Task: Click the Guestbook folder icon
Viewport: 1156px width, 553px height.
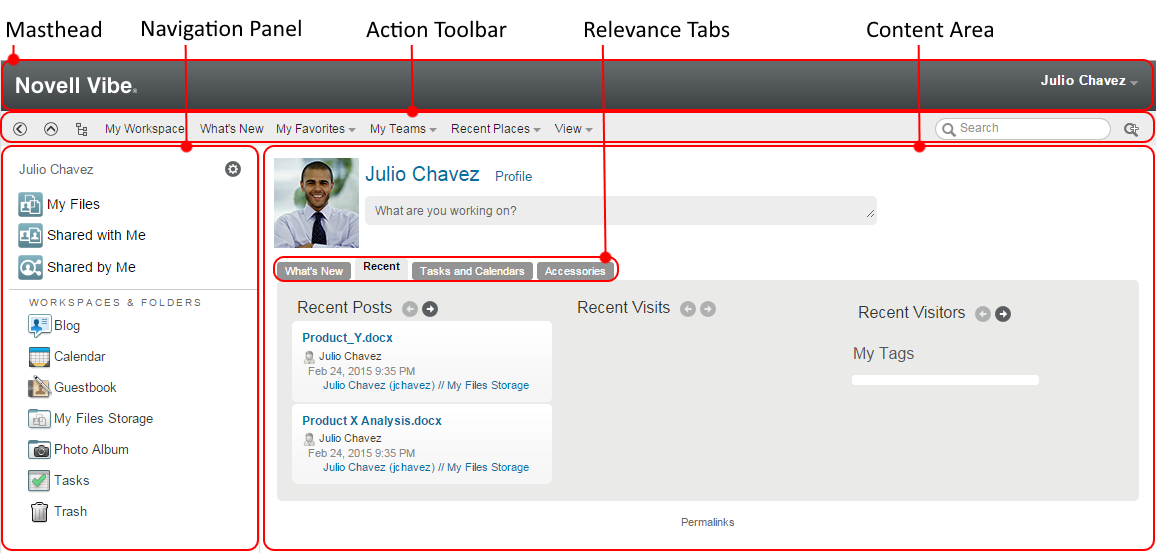Action: click(39, 387)
